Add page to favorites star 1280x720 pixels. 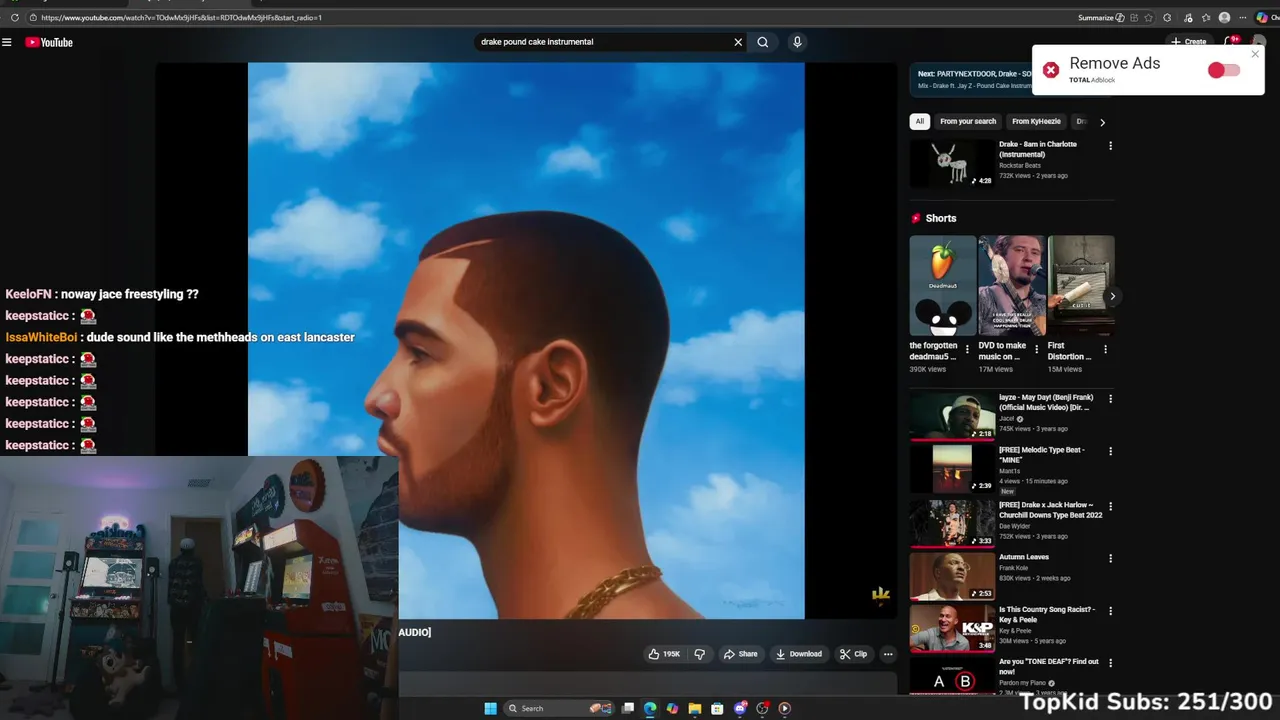click(x=1149, y=17)
